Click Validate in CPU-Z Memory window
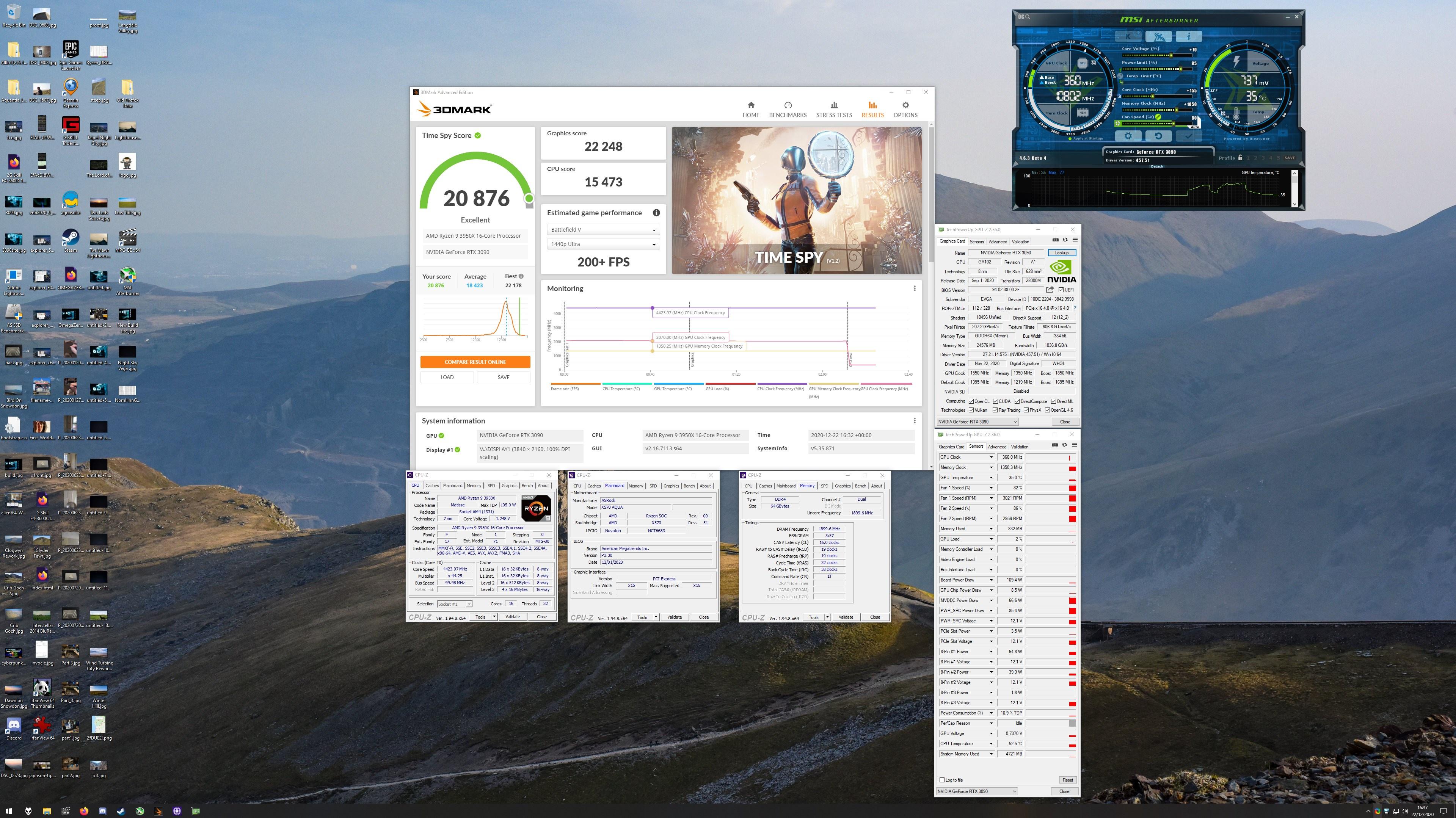This screenshot has height=818, width=1456. (x=846, y=617)
